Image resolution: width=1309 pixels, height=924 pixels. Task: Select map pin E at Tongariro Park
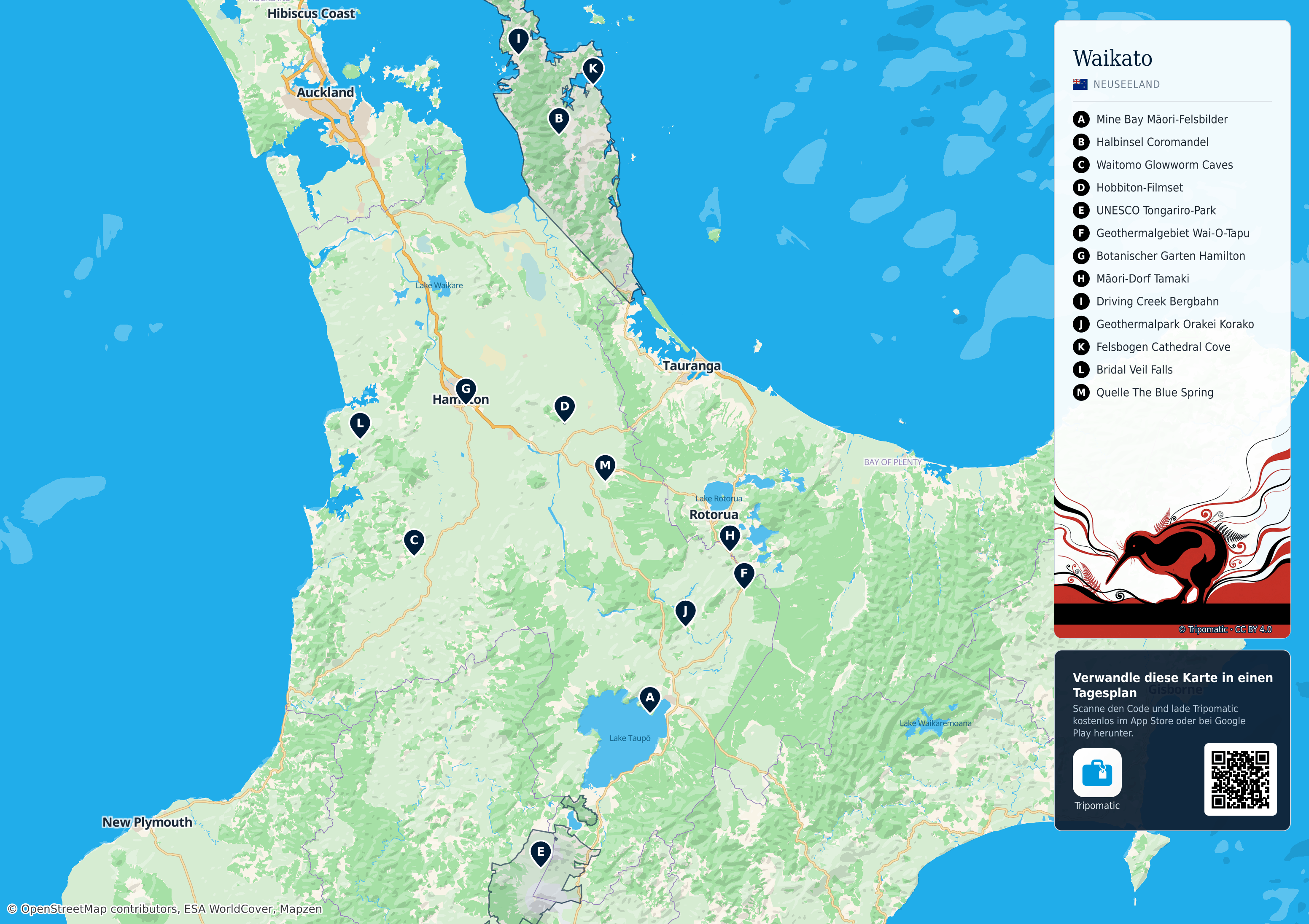coord(541,854)
